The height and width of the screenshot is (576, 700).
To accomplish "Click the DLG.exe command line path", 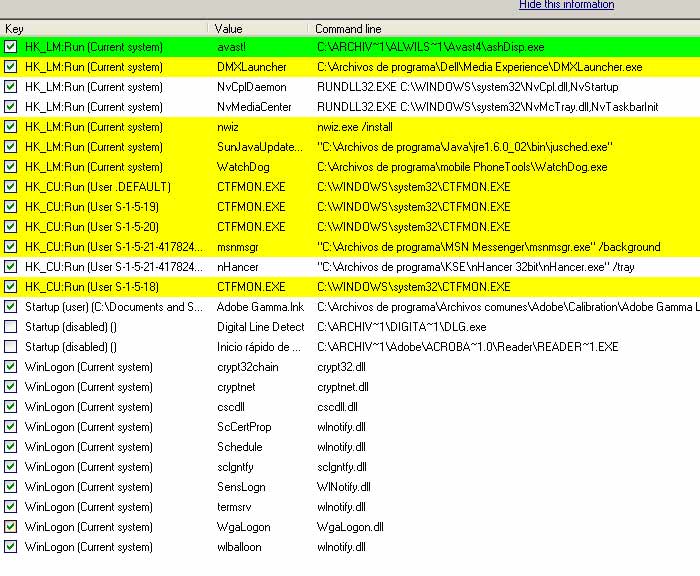I will 401,327.
